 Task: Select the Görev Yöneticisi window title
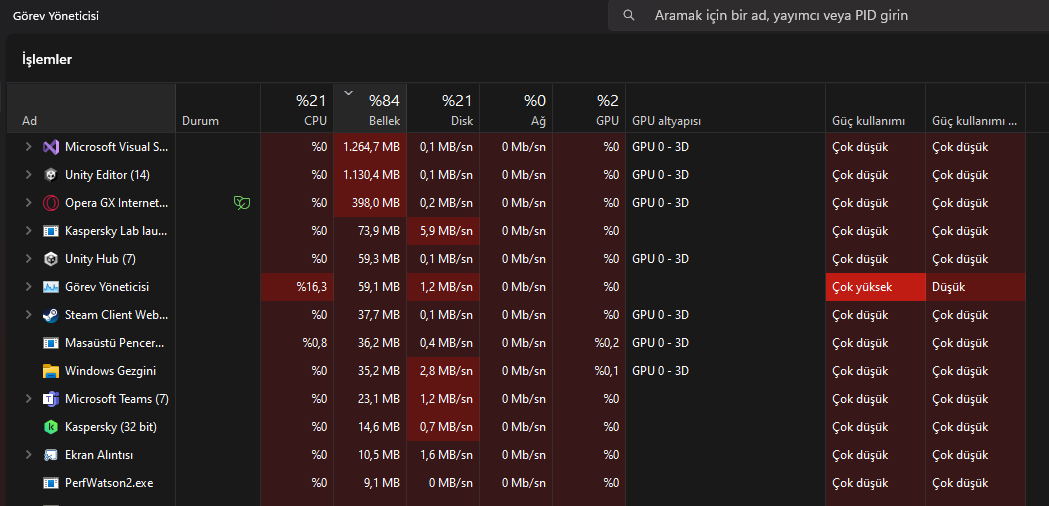point(56,15)
